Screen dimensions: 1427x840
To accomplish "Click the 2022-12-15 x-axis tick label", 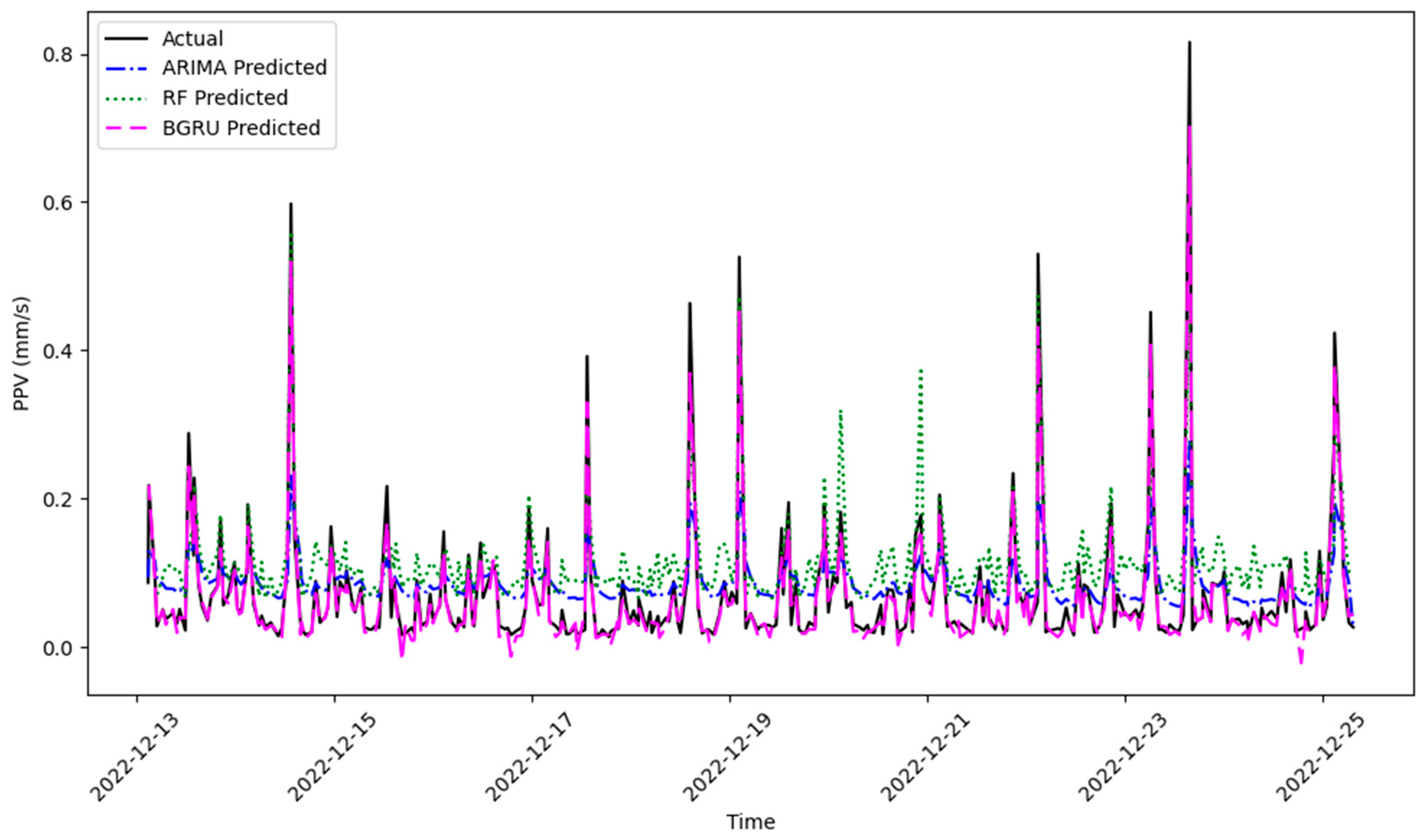I will pos(332,758).
